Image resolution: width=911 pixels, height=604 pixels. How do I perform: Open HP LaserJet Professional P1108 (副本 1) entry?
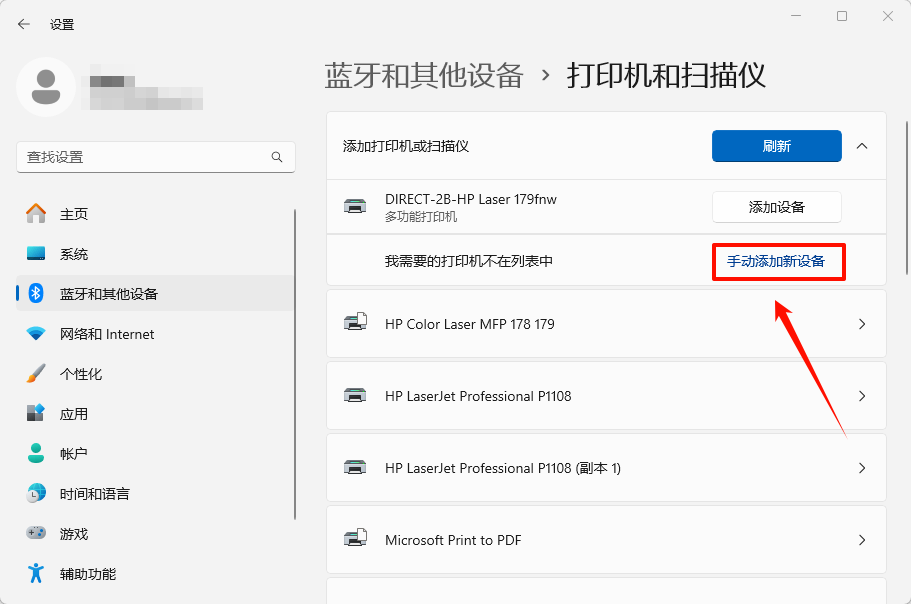606,468
